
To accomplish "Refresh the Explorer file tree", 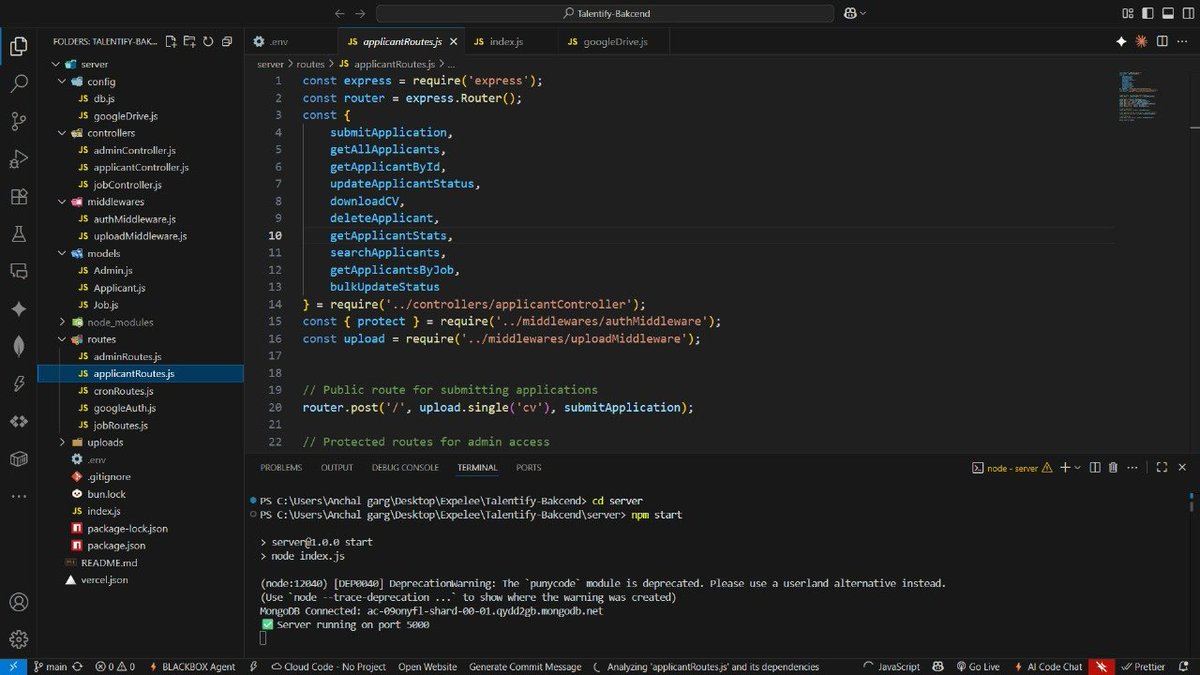I will (208, 42).
